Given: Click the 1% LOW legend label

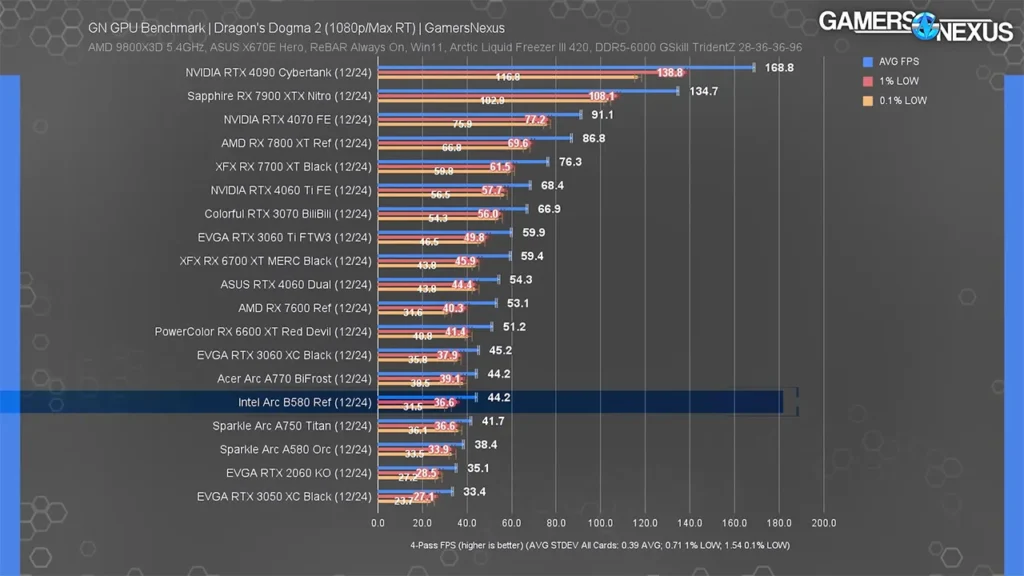Looking at the screenshot, I should [x=899, y=81].
